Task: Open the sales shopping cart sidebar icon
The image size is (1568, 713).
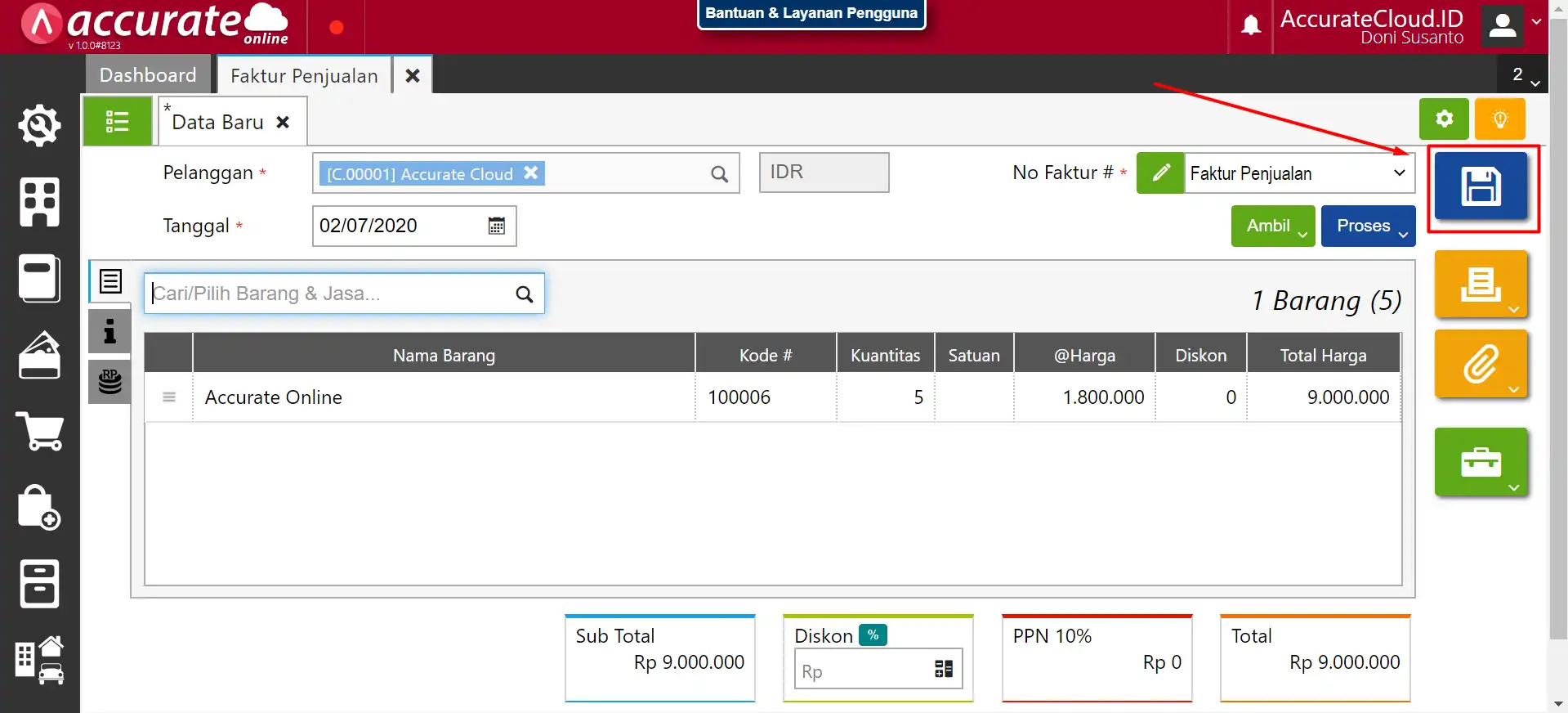Action: (x=39, y=431)
